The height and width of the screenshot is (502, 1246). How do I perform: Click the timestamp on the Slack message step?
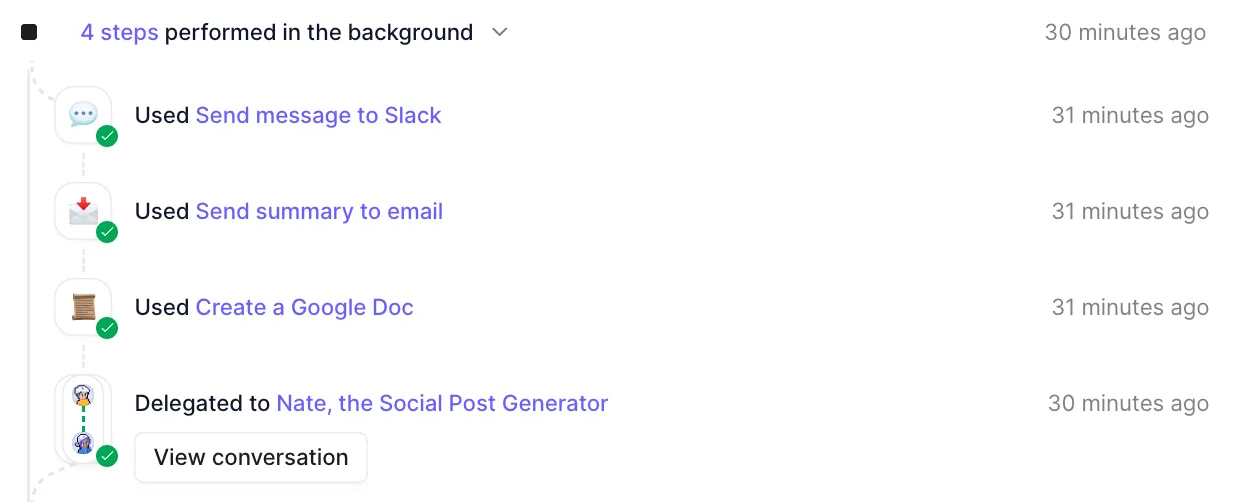pyautogui.click(x=1130, y=115)
